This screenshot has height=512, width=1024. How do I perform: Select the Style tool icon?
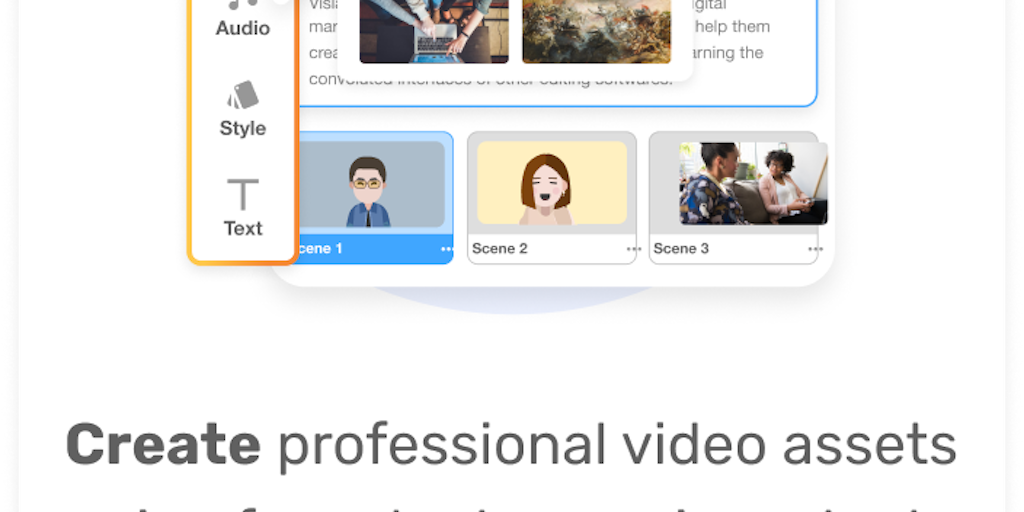pos(243,95)
